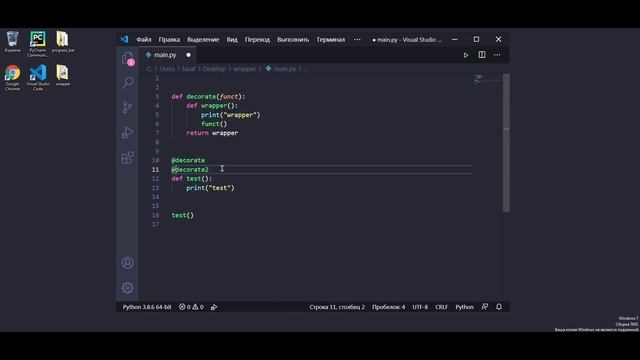
Task: Click the editor vertical scrollbar thumb
Action: point(506,143)
